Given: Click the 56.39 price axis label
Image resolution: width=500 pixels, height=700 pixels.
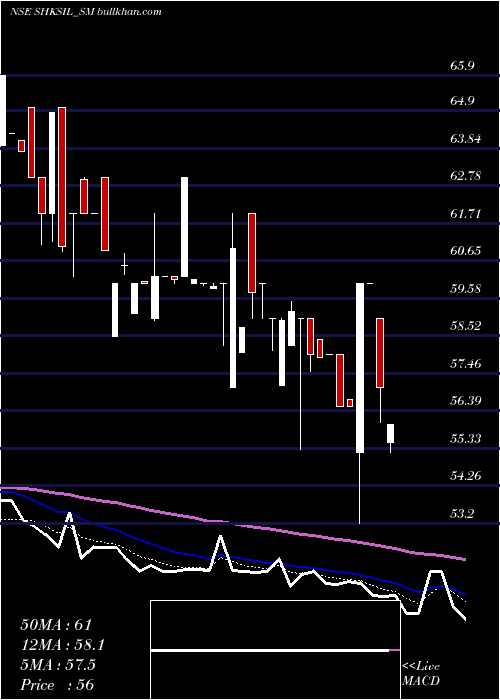Looking at the screenshot, I should click(x=466, y=400).
